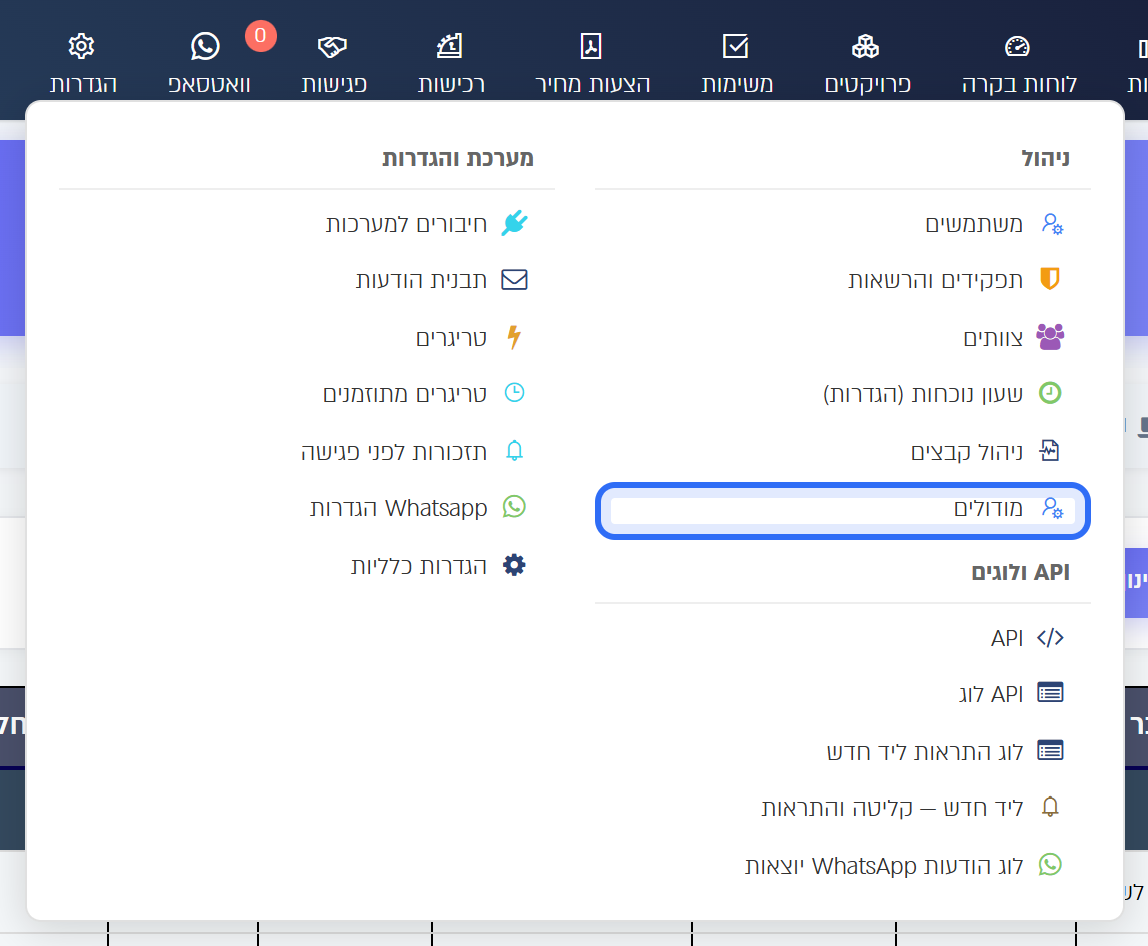Open צוותים link
Screen dimensions: 1148x946
(993, 338)
